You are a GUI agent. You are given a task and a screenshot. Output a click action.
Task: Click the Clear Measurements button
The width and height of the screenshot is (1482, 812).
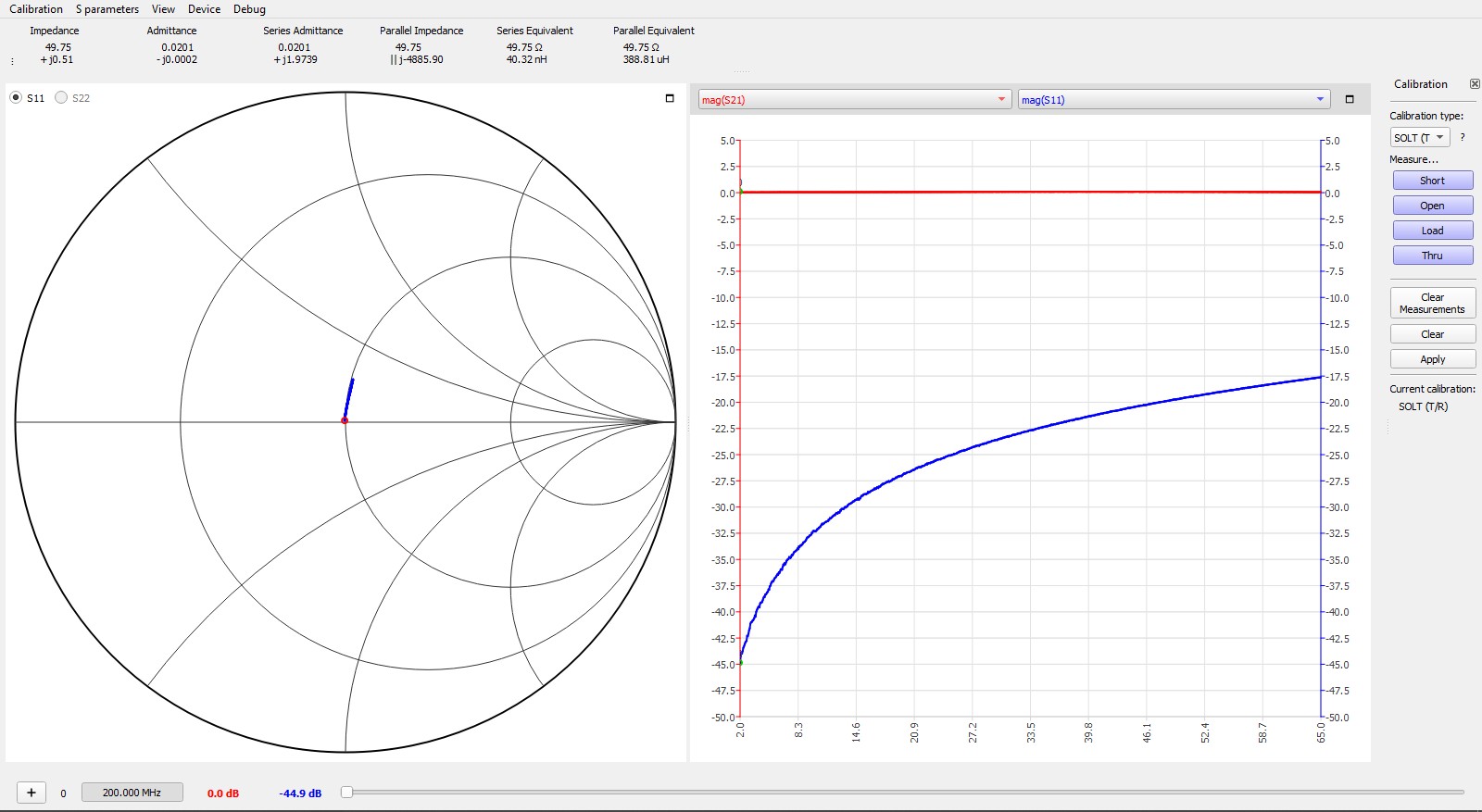pos(1433,303)
